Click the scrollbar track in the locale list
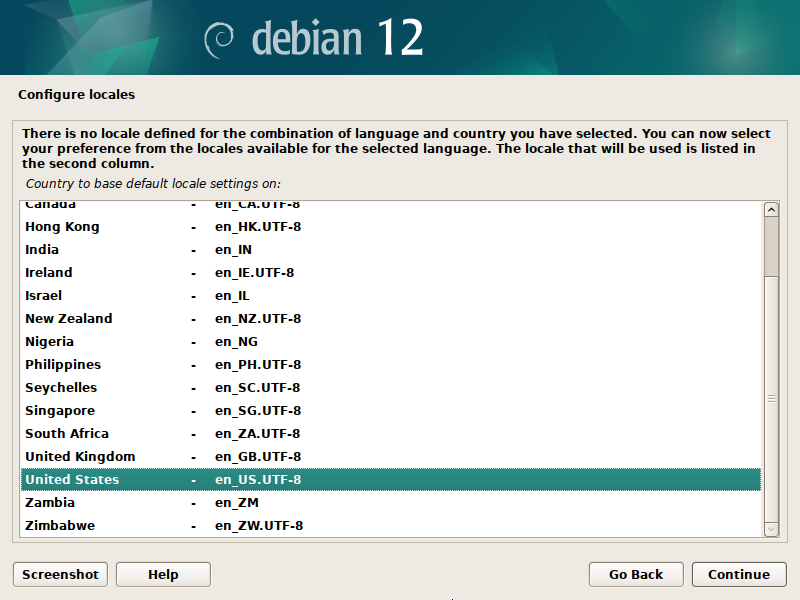 771,400
